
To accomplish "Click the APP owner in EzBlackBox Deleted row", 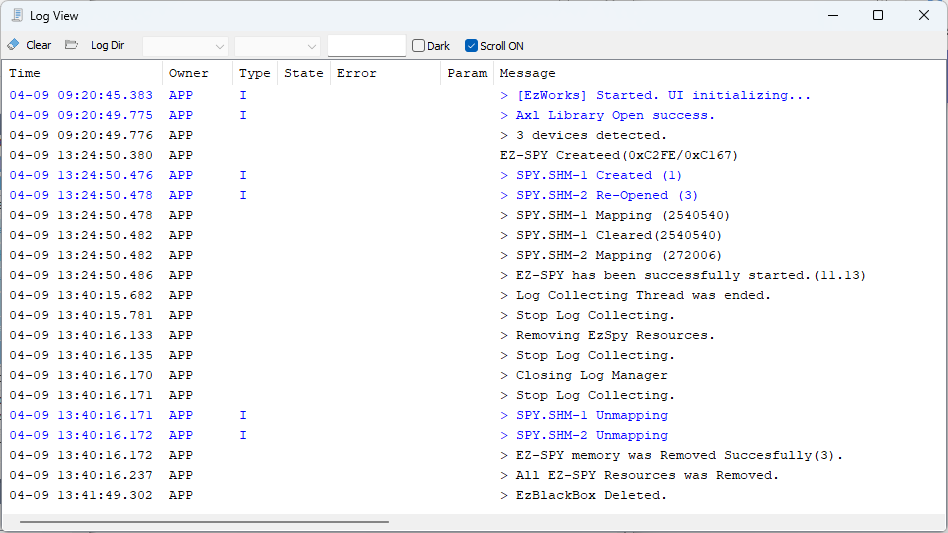I will coord(181,495).
